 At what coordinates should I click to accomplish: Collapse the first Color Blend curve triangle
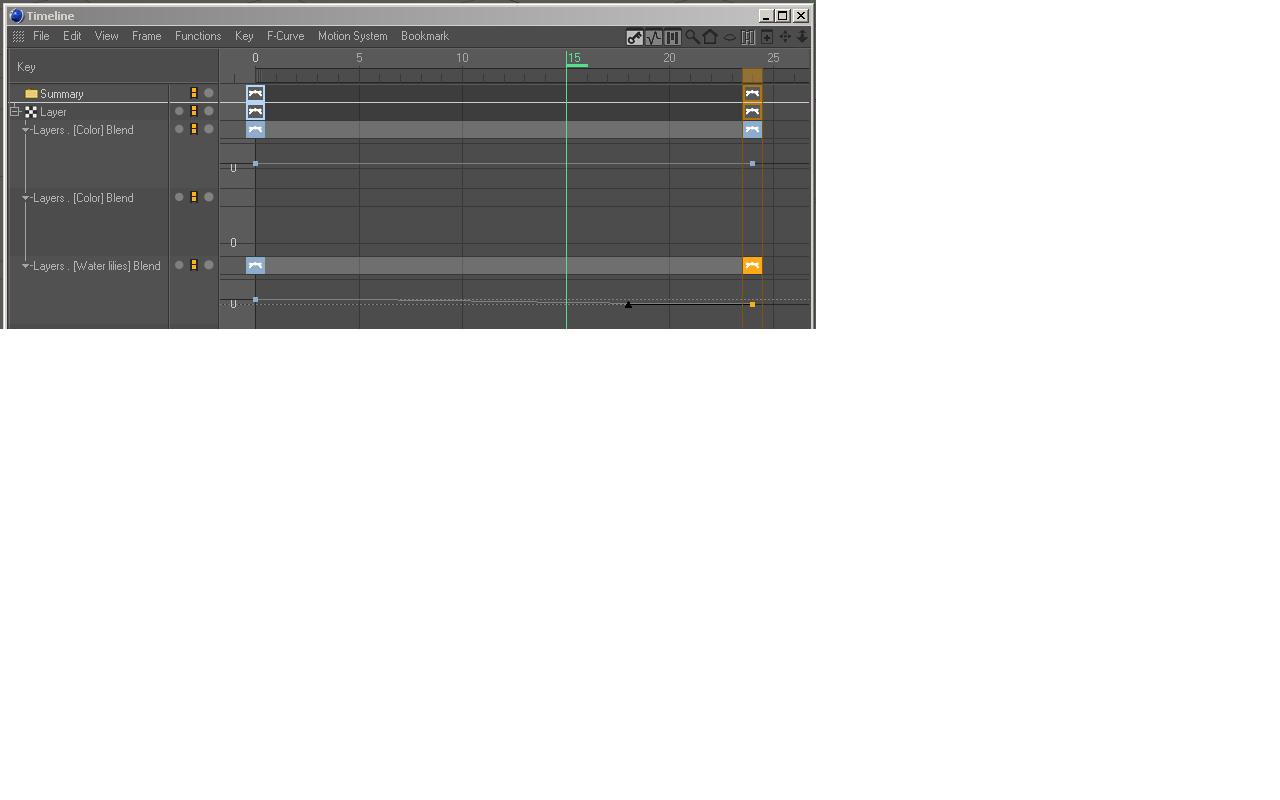(26, 130)
